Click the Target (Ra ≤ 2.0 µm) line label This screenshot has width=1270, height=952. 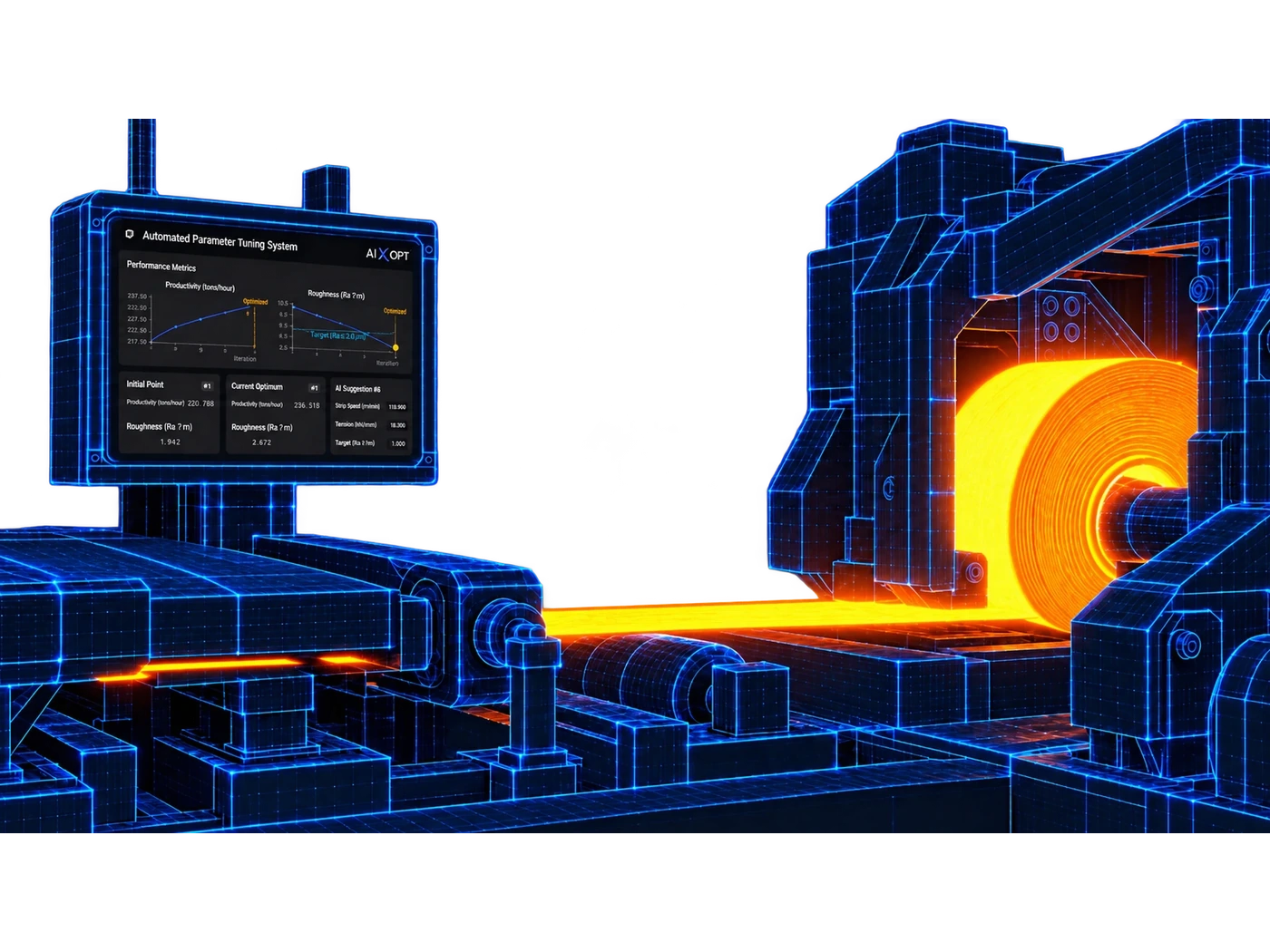click(337, 335)
